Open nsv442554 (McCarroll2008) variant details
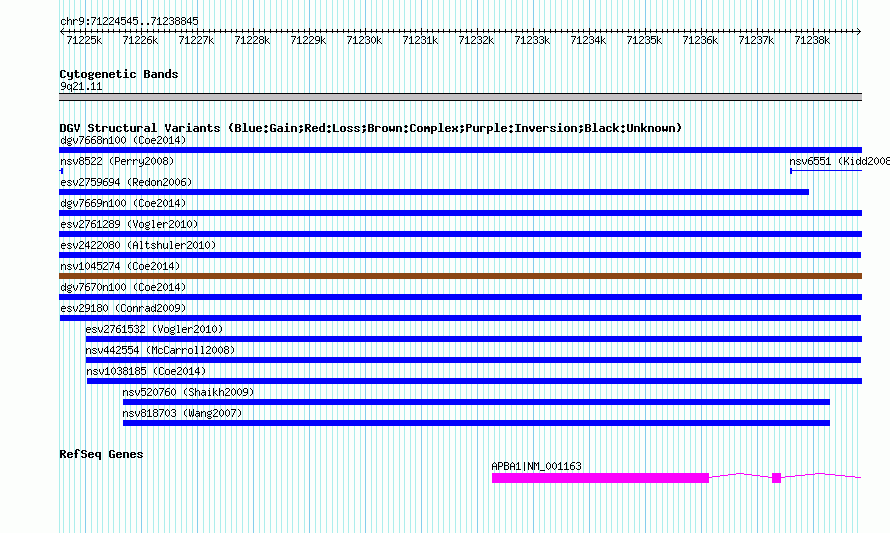This screenshot has height=533, width=890. click(473, 360)
